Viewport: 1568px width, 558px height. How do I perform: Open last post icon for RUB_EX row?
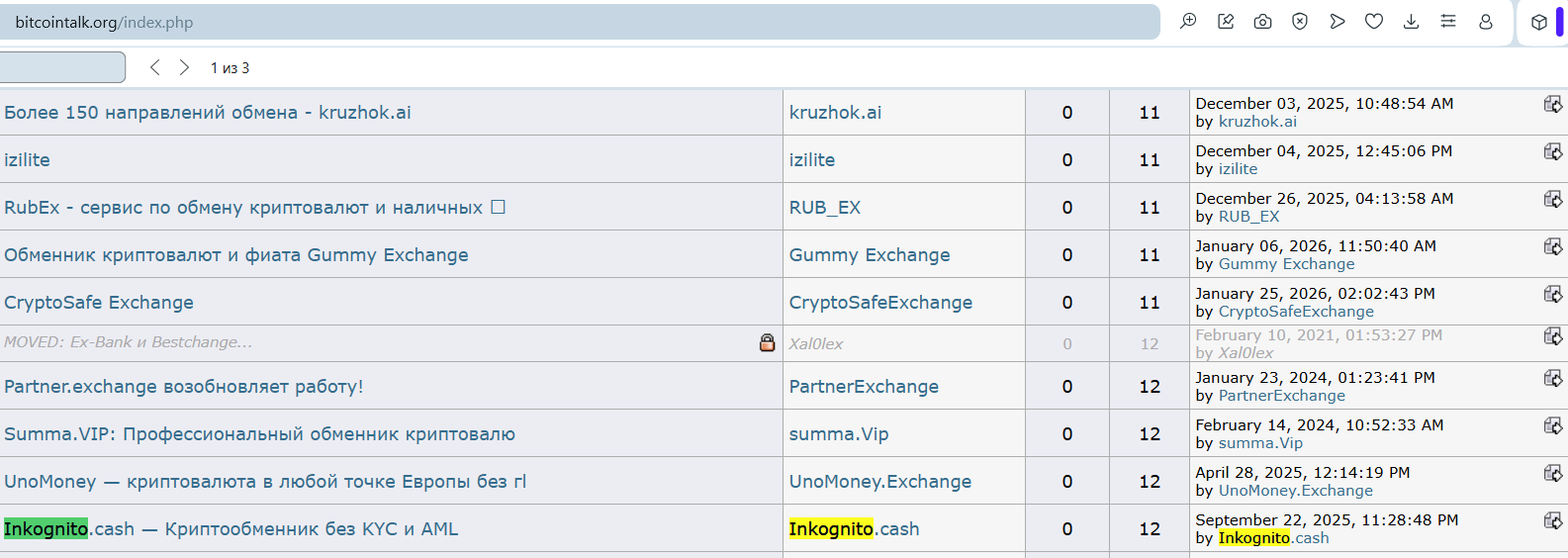(x=1553, y=199)
